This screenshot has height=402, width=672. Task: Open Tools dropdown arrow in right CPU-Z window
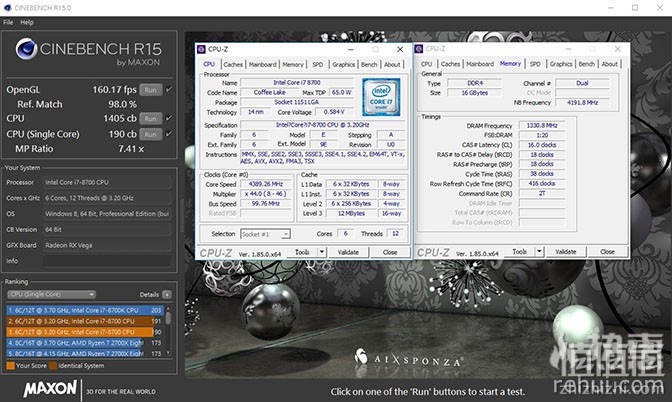click(x=539, y=252)
